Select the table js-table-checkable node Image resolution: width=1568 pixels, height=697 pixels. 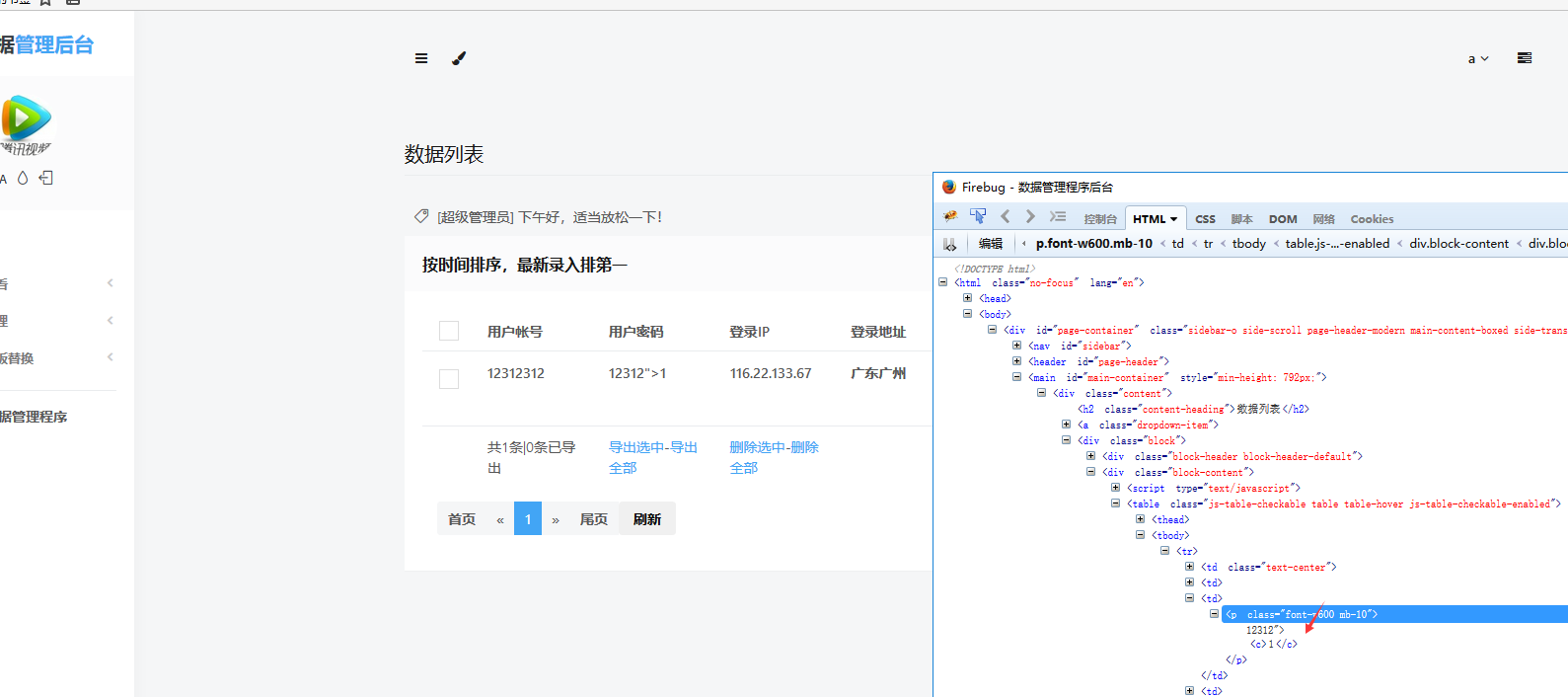1344,503
